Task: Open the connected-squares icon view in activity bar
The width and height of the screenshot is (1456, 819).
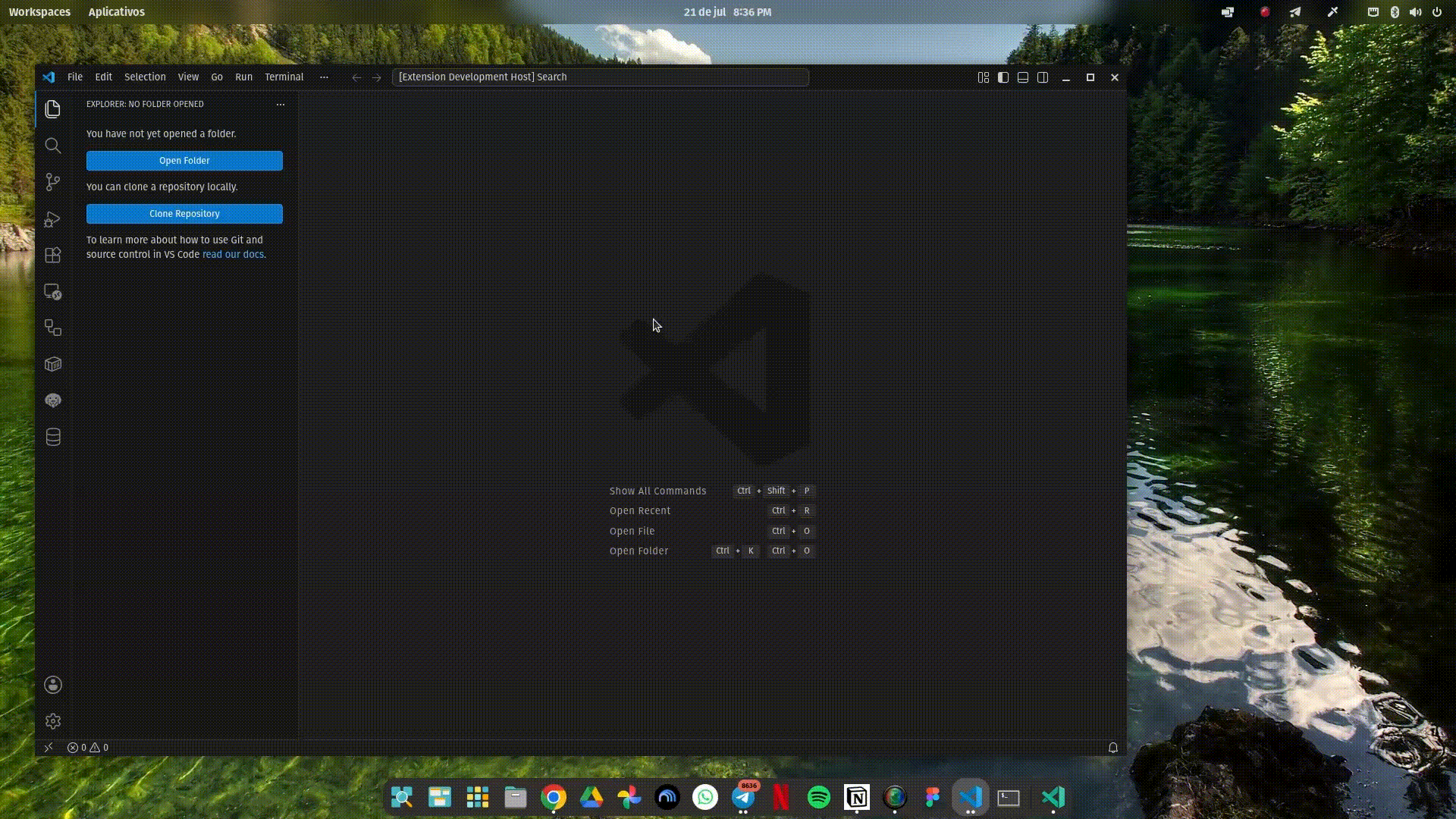Action: pos(52,328)
